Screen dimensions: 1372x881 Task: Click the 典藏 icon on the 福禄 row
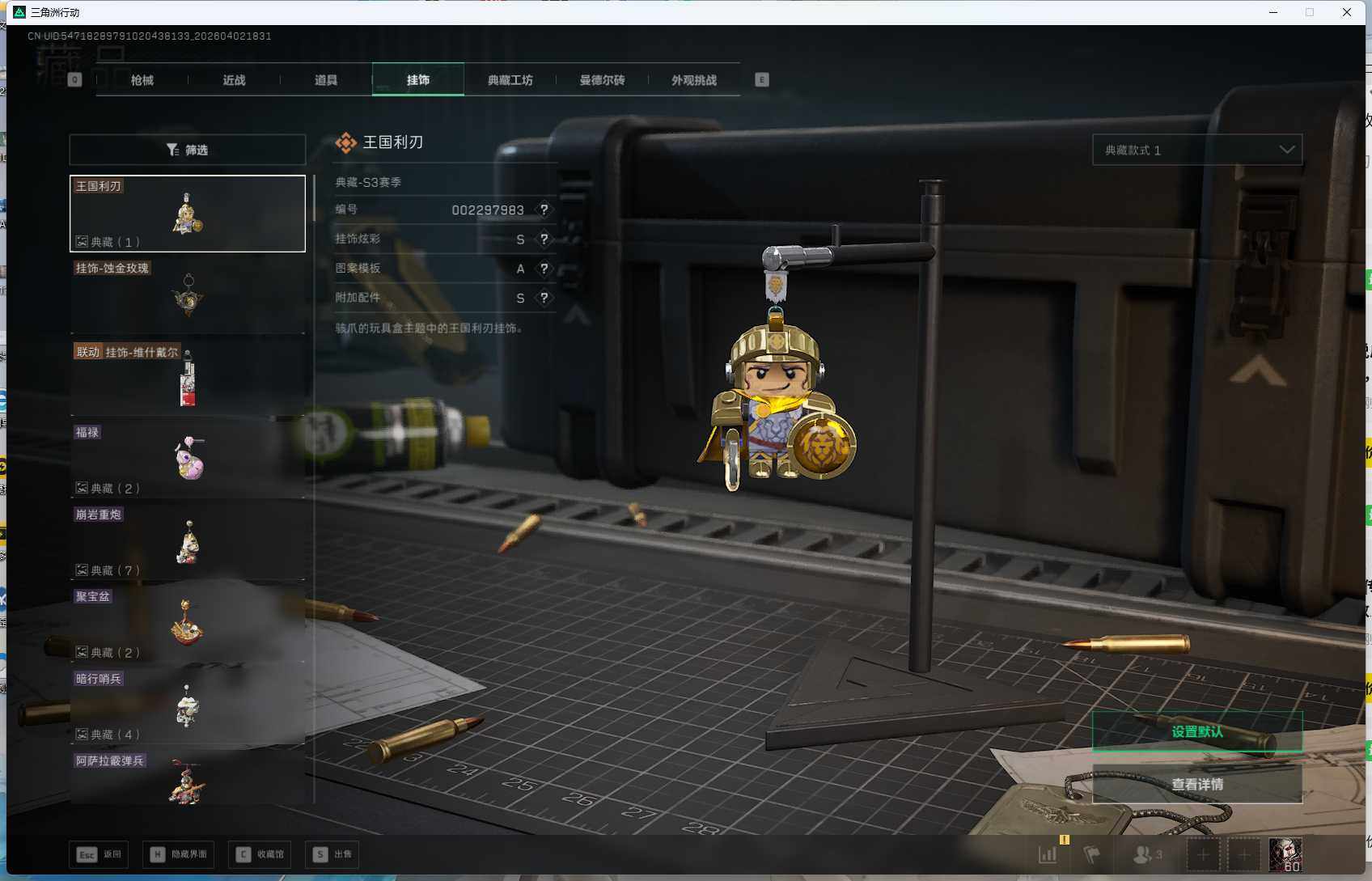pos(82,488)
